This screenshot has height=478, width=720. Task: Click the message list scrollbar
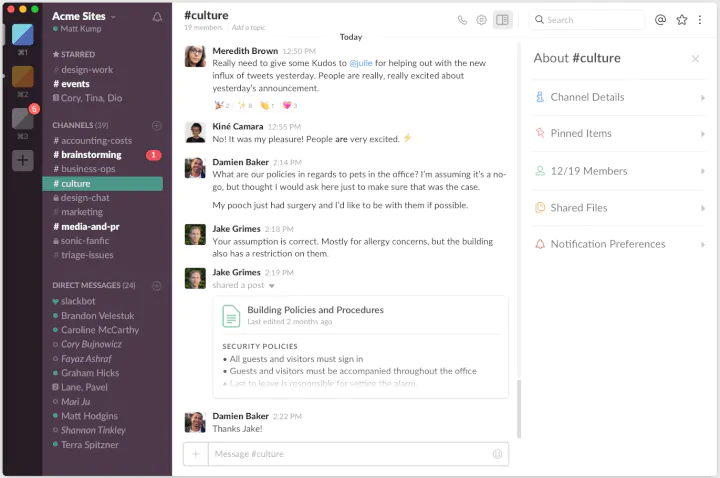click(x=519, y=409)
